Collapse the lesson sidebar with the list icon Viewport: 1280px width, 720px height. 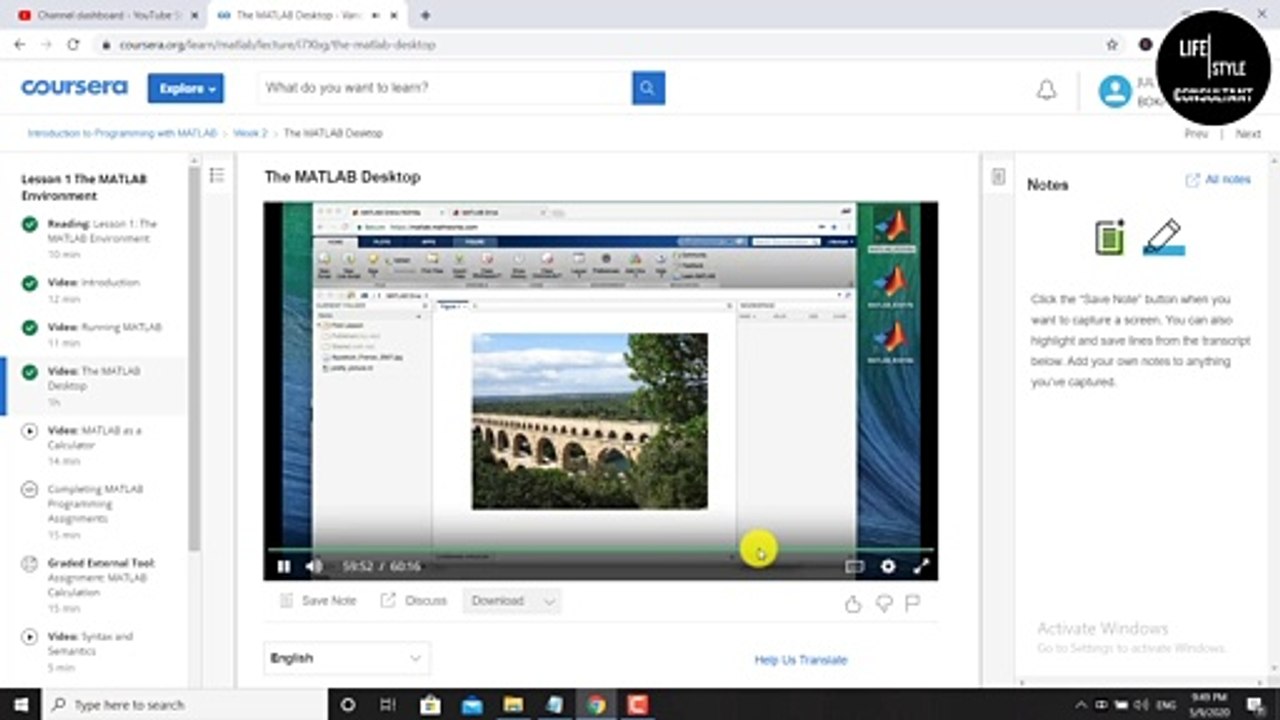216,175
